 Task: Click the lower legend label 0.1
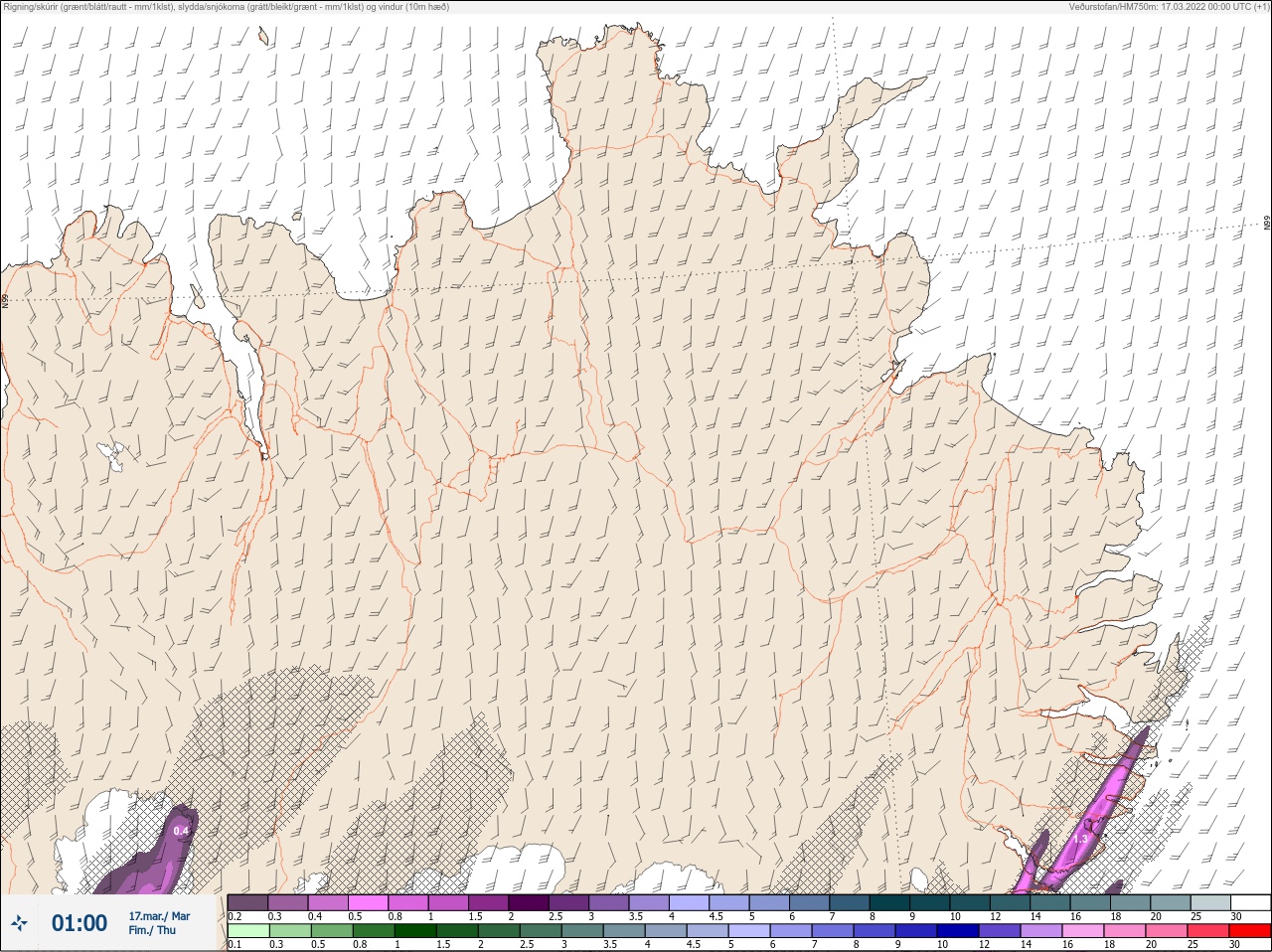pos(235,944)
